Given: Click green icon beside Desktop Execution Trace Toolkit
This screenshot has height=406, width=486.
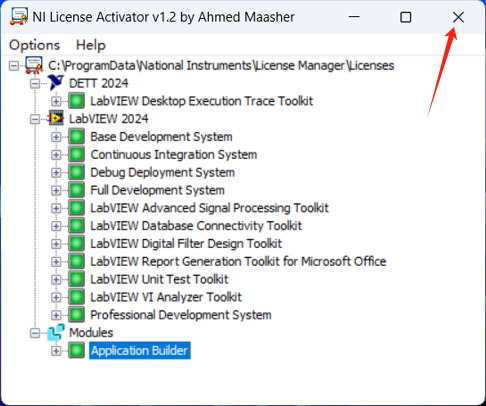Looking at the screenshot, I should (76, 101).
